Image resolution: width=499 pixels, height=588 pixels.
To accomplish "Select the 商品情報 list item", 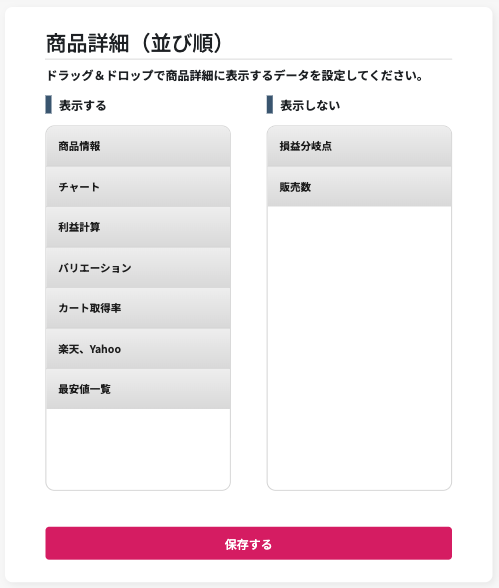I will pyautogui.click(x=138, y=146).
